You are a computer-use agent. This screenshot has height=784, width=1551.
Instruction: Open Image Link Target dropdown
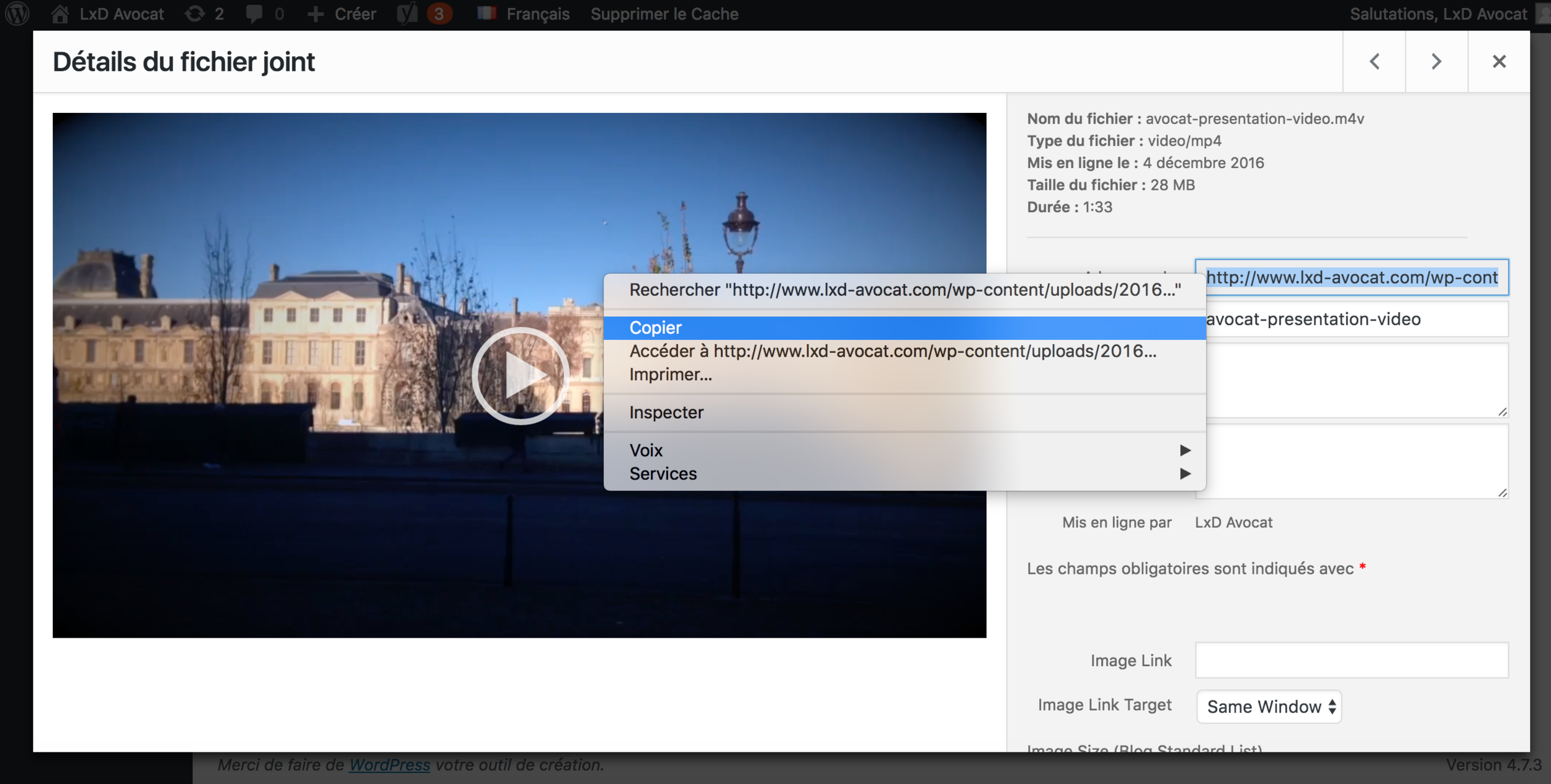tap(1269, 706)
